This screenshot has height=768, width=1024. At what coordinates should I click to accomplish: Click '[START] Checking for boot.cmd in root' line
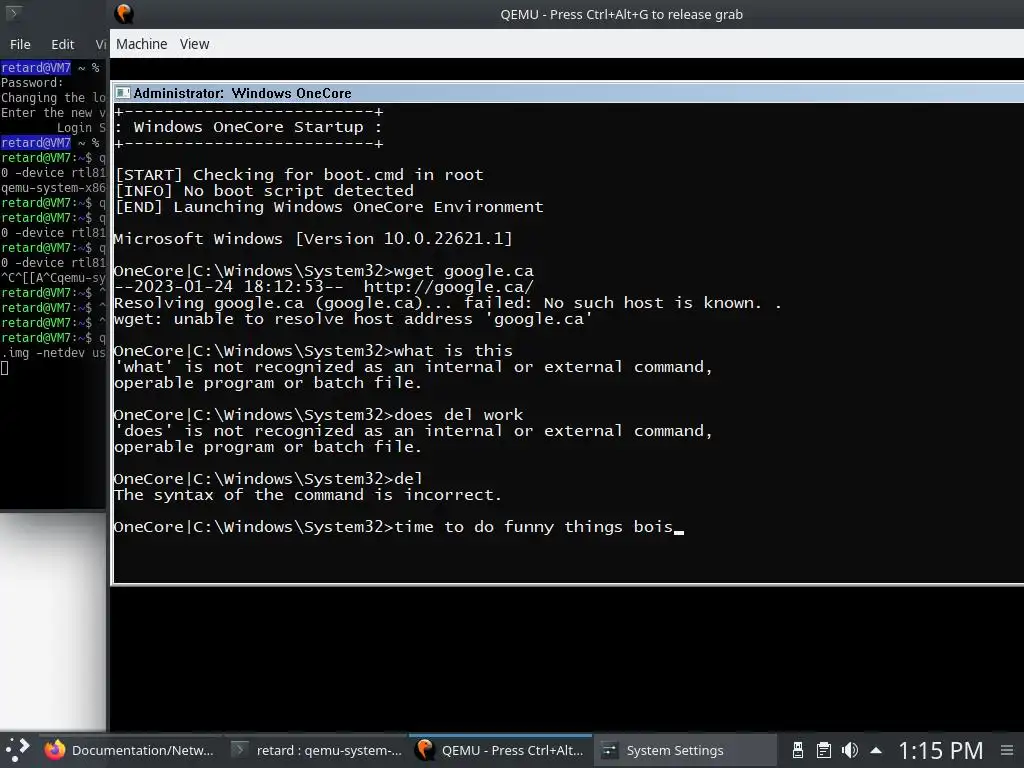pyautogui.click(x=300, y=175)
